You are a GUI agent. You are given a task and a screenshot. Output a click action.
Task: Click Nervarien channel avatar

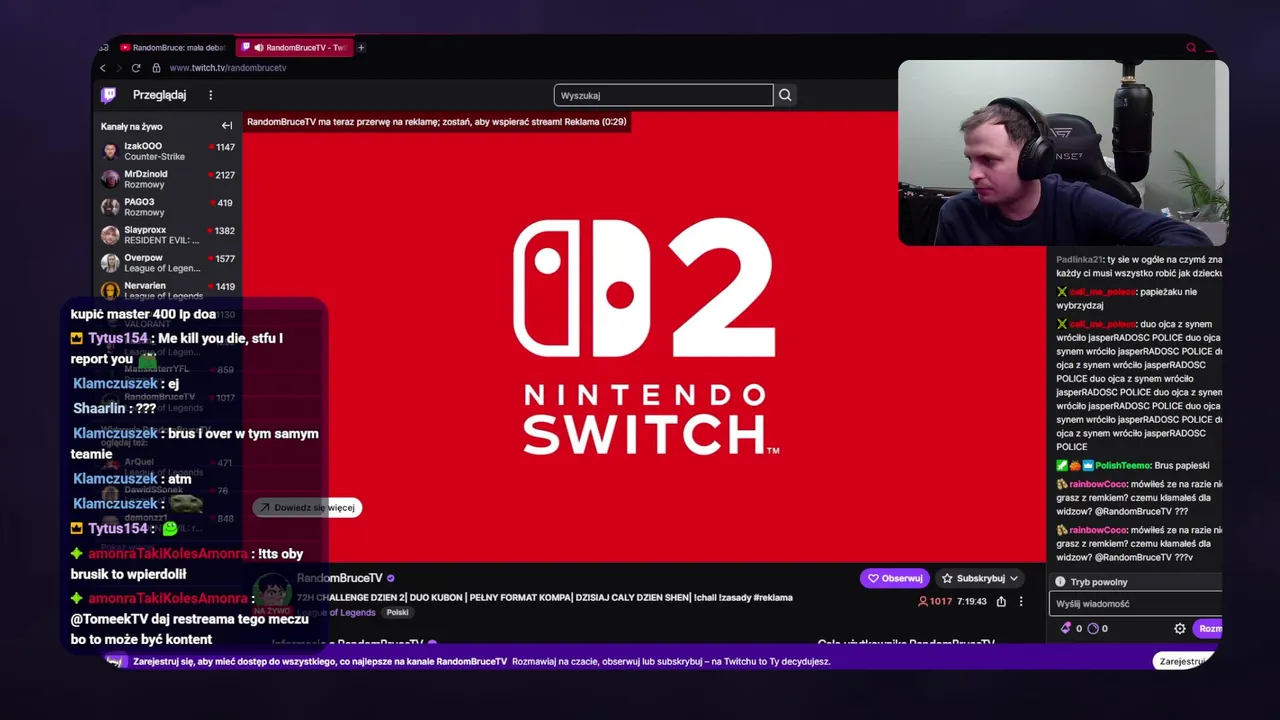pos(110,290)
